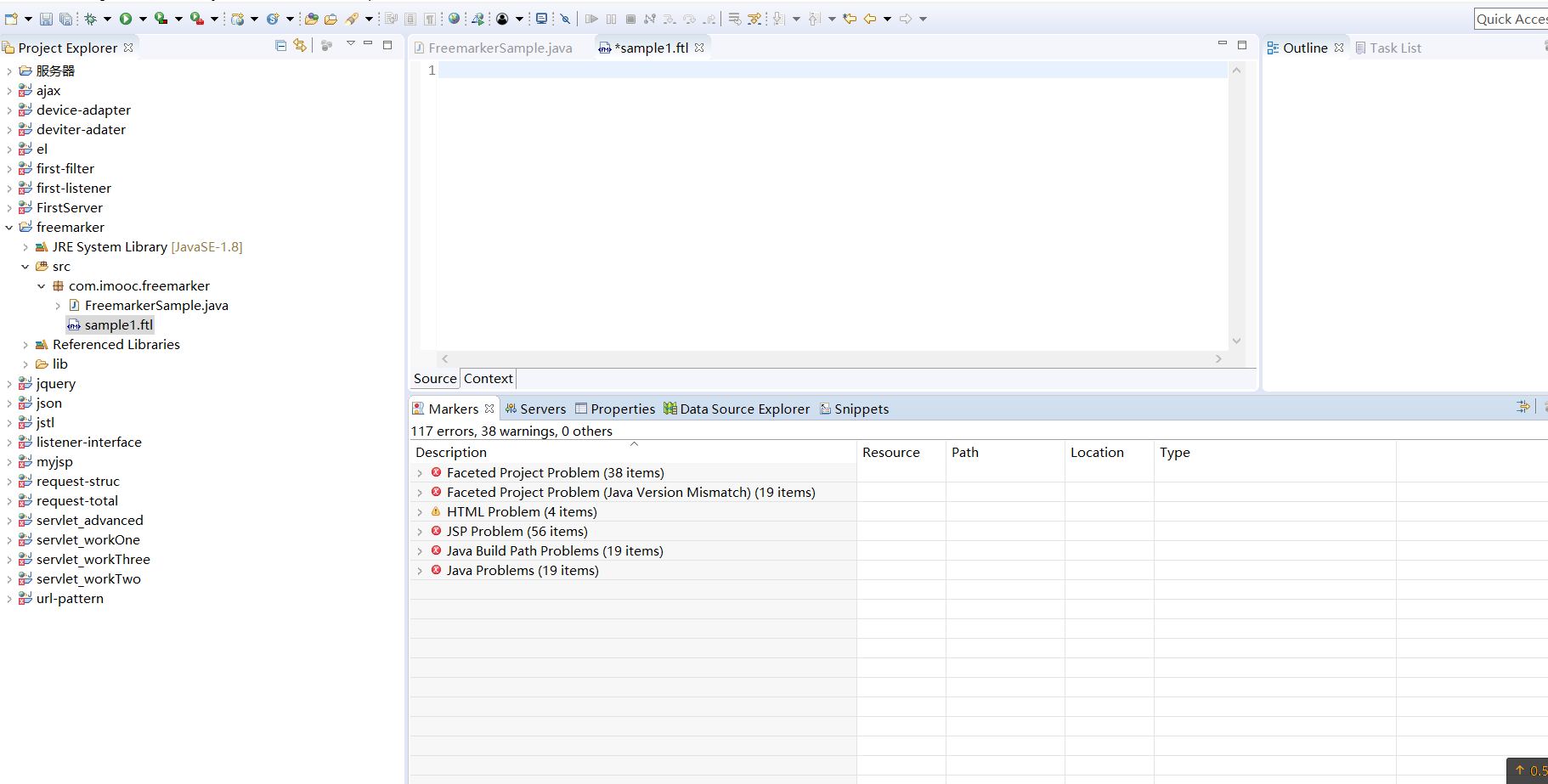The width and height of the screenshot is (1548, 784).
Task: Switch to the Context editor tab
Action: coord(489,379)
